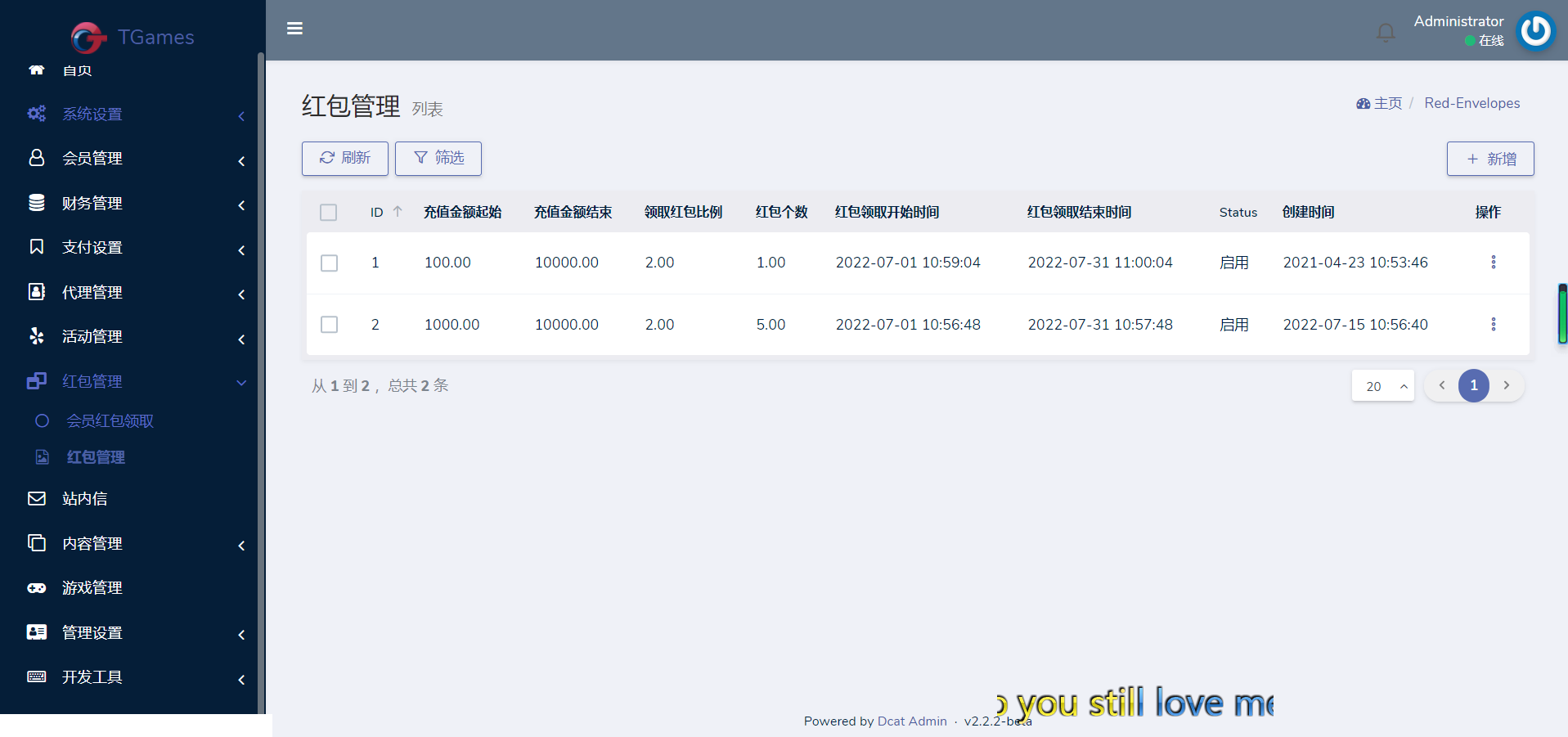Click the 新增 add button
The width and height of the screenshot is (1568, 737).
1489,159
